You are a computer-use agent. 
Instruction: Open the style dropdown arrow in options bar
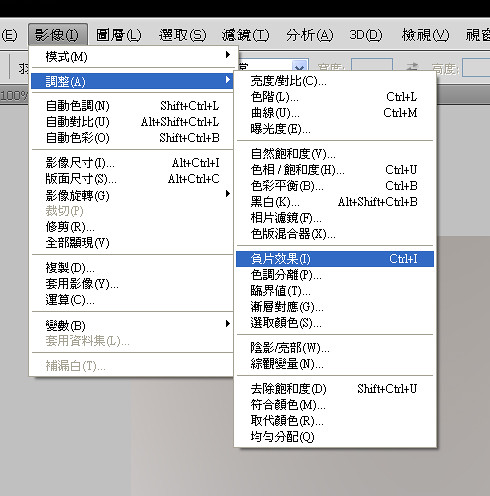pos(299,65)
